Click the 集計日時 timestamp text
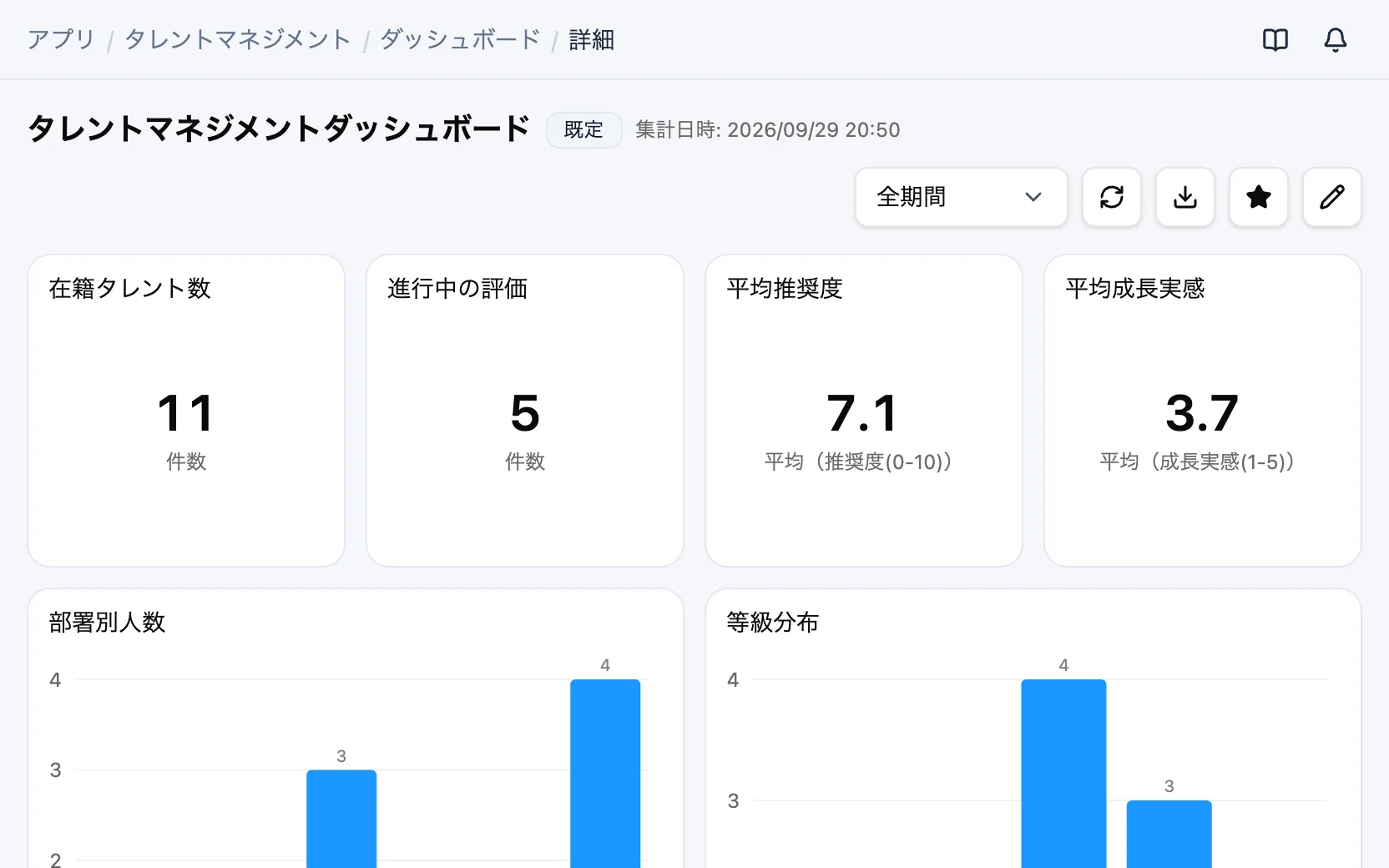The image size is (1389, 868). [x=768, y=129]
